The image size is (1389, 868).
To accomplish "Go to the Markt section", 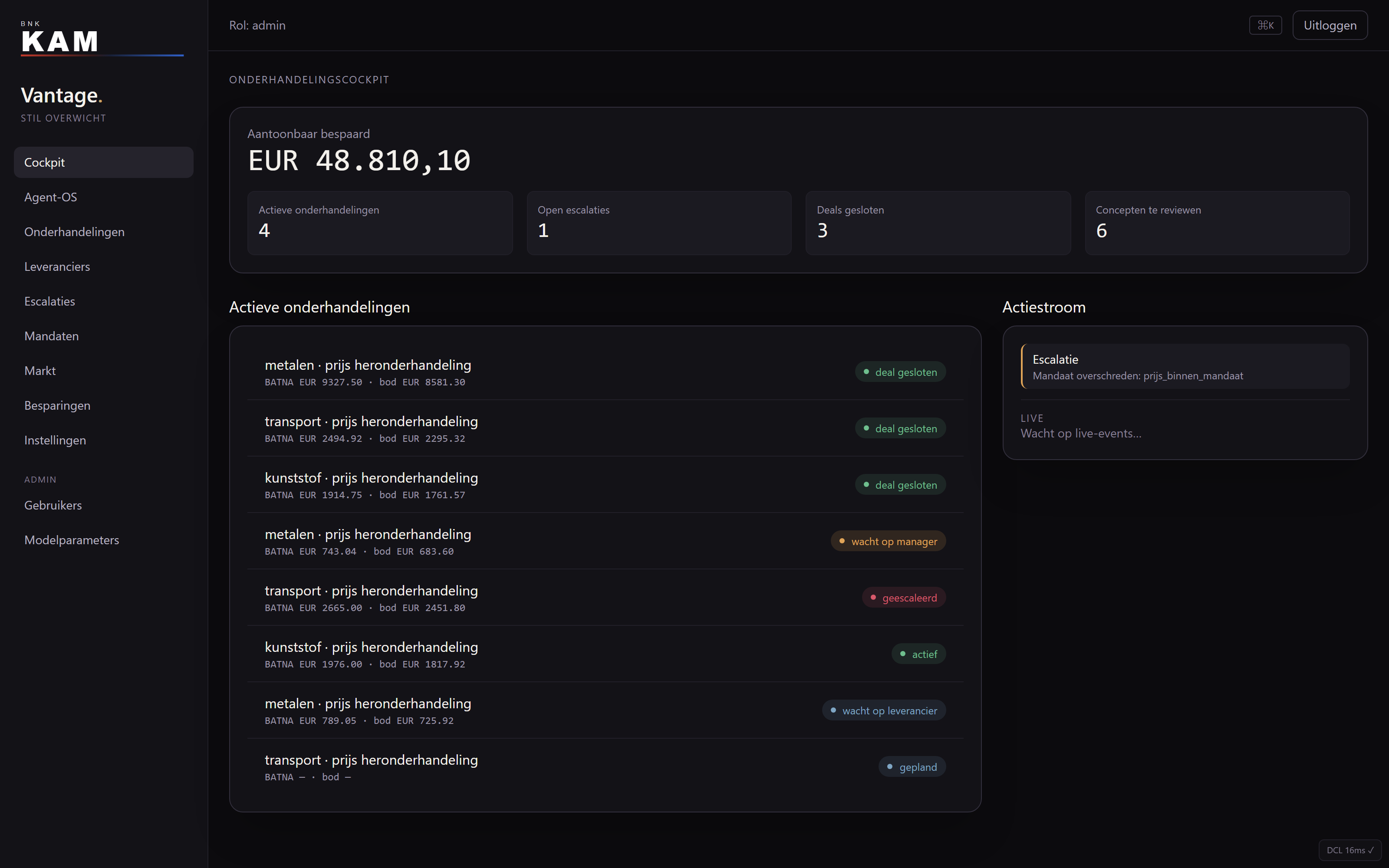I will tap(103, 371).
